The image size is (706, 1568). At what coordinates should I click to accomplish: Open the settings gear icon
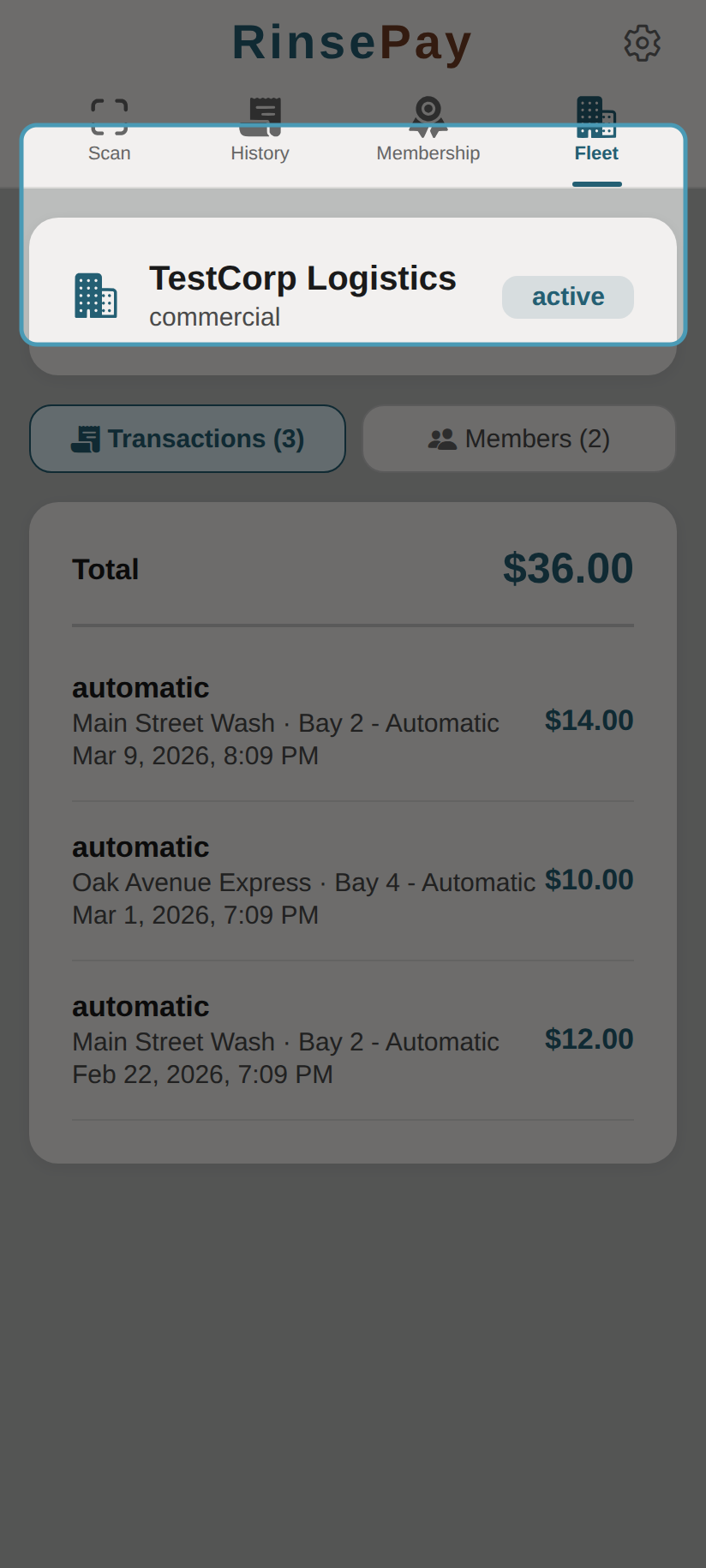(642, 43)
